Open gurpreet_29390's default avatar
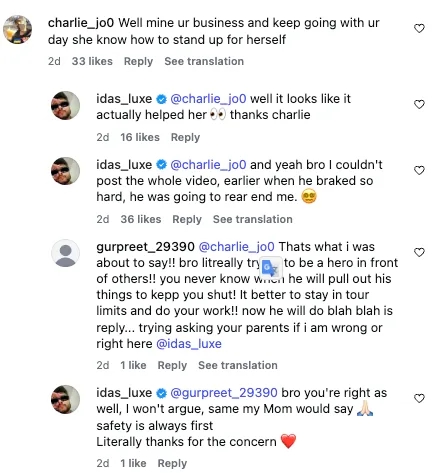This screenshot has height=473, width=432. click(x=65, y=253)
